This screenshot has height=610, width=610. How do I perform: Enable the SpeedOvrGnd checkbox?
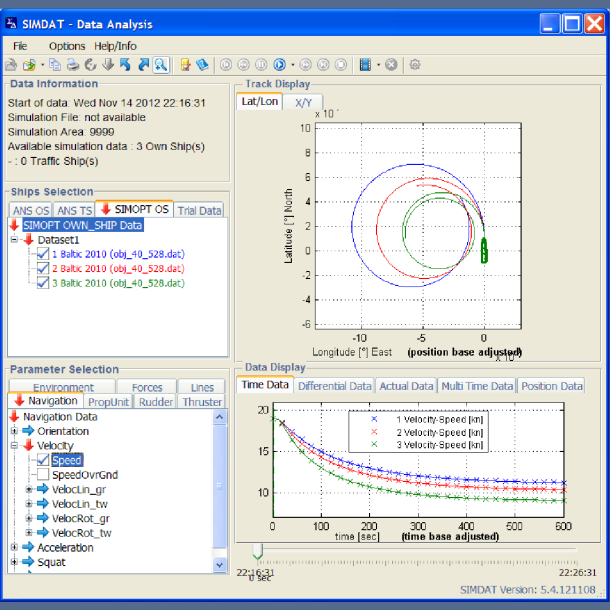click(x=43, y=475)
